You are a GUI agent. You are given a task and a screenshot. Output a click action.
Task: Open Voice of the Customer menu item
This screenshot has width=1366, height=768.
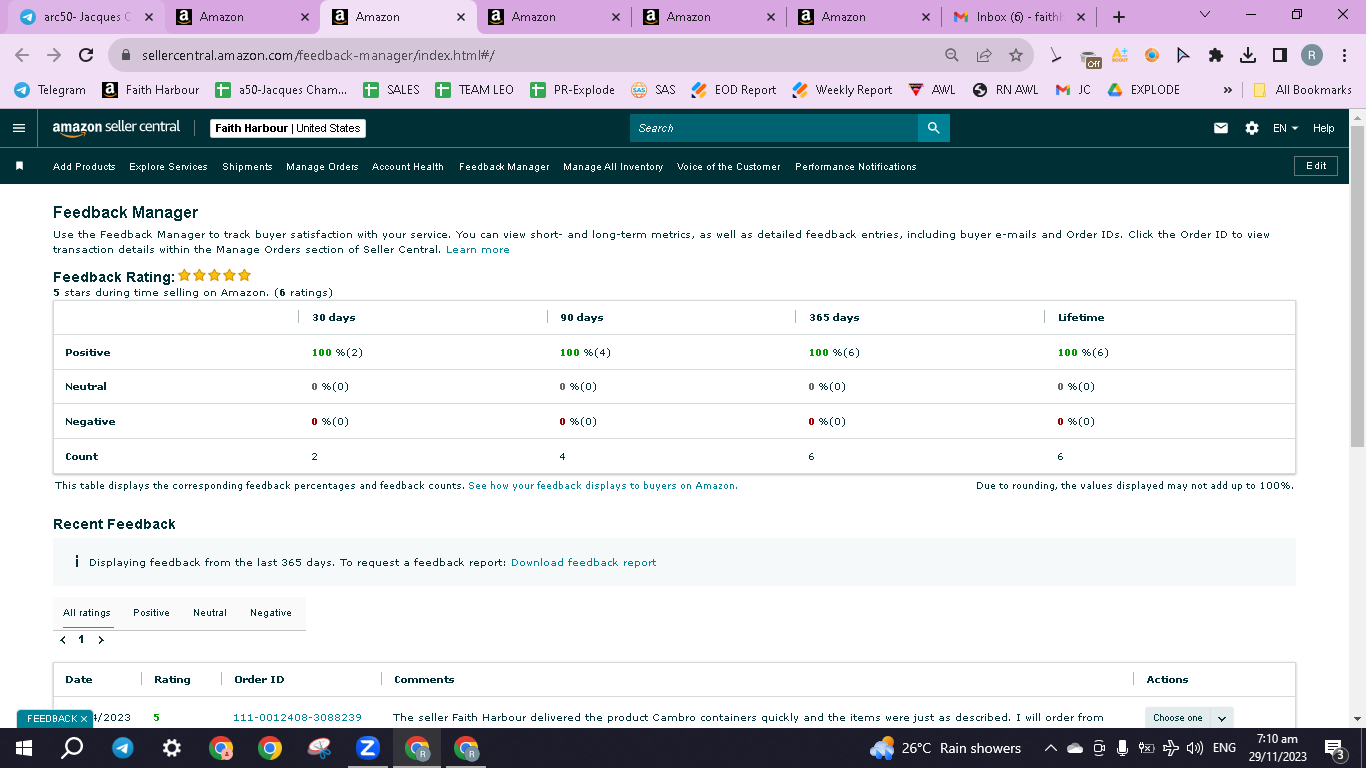click(729, 167)
